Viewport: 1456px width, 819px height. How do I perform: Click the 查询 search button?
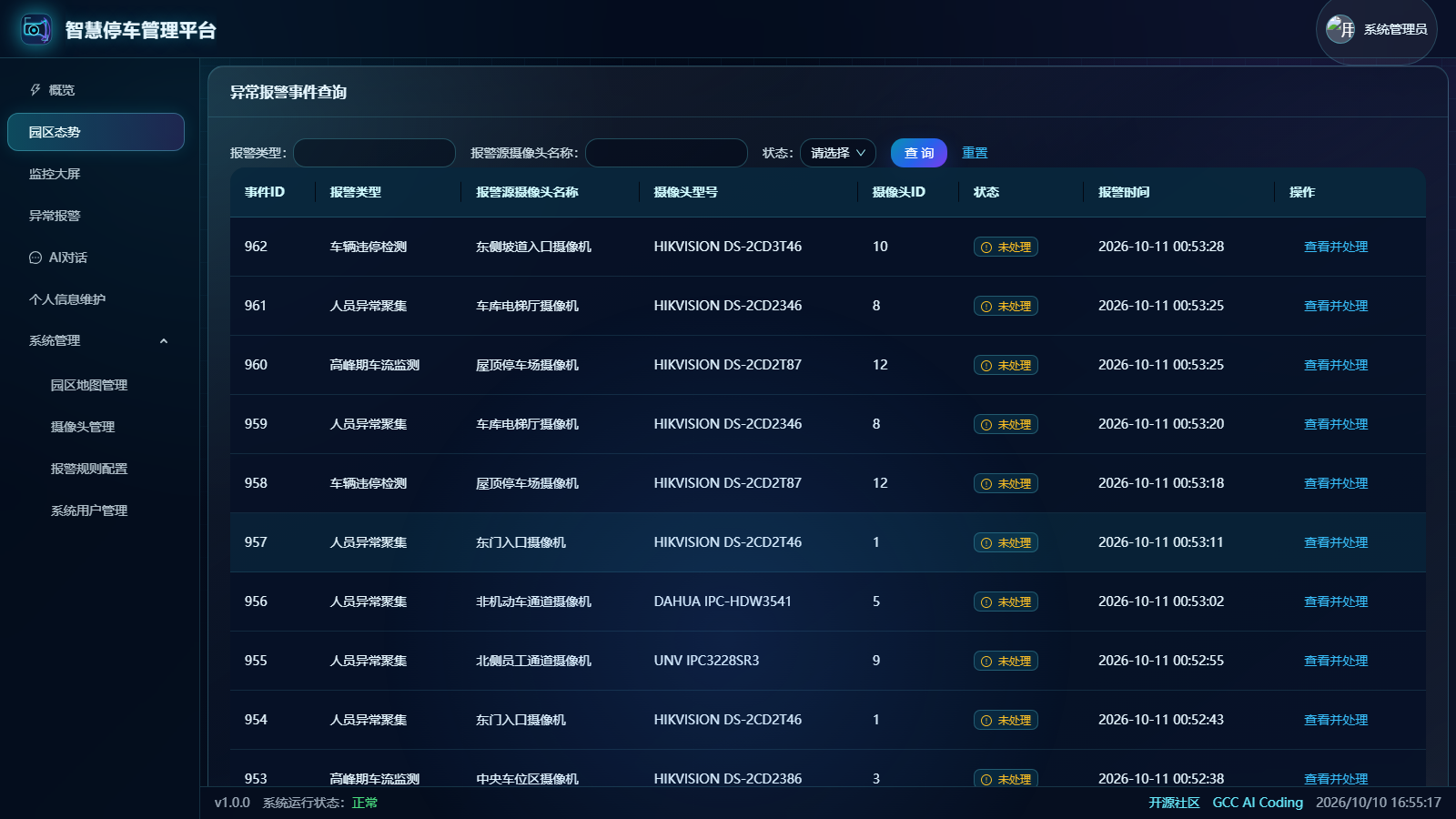tap(919, 153)
